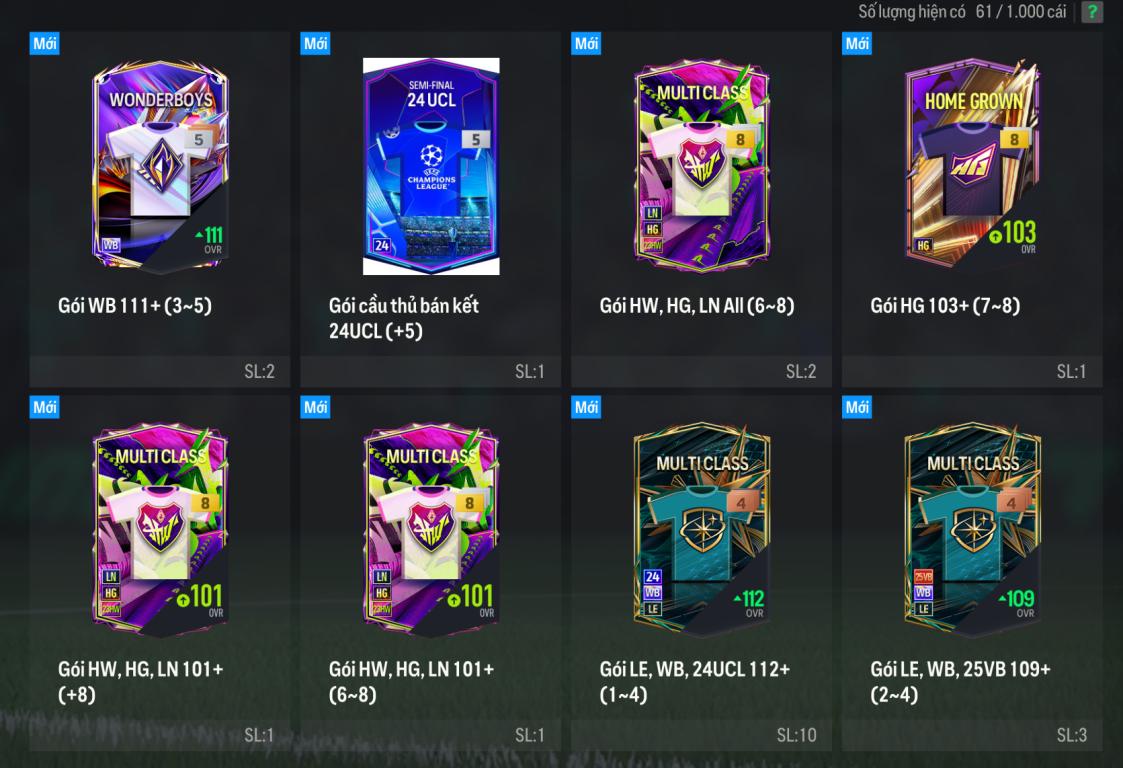1123x768 pixels.
Task: Click the HW shield jersey on Multi Class All pack
Action: click(x=701, y=169)
